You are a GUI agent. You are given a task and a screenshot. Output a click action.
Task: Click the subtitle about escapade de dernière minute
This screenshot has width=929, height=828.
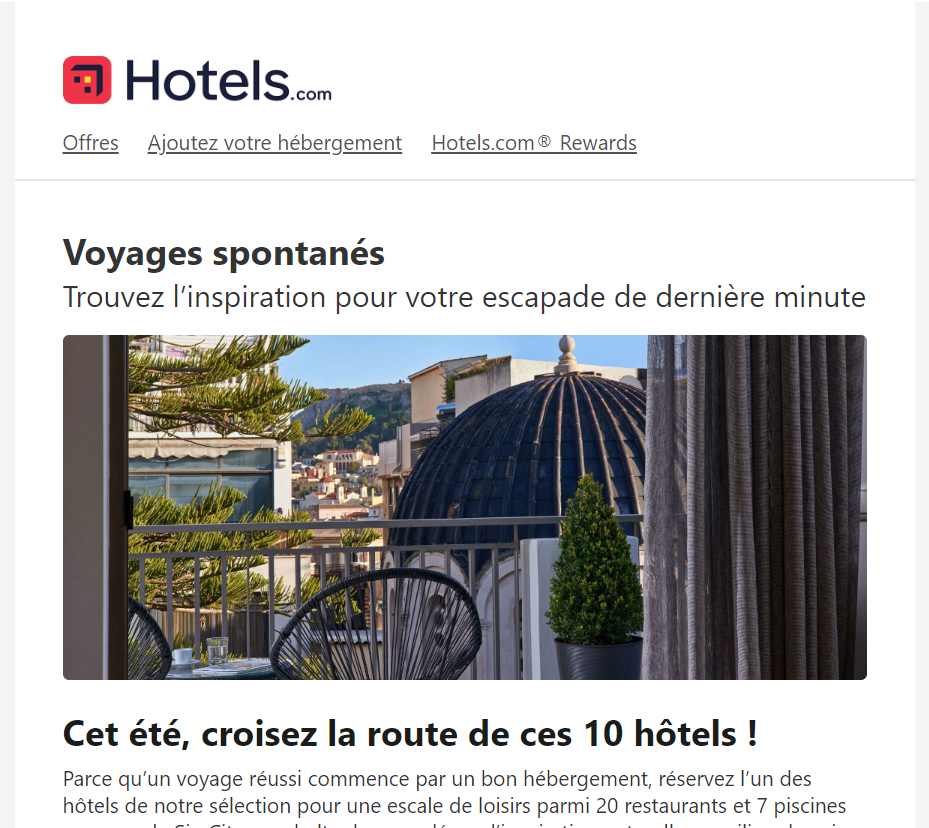click(x=464, y=297)
